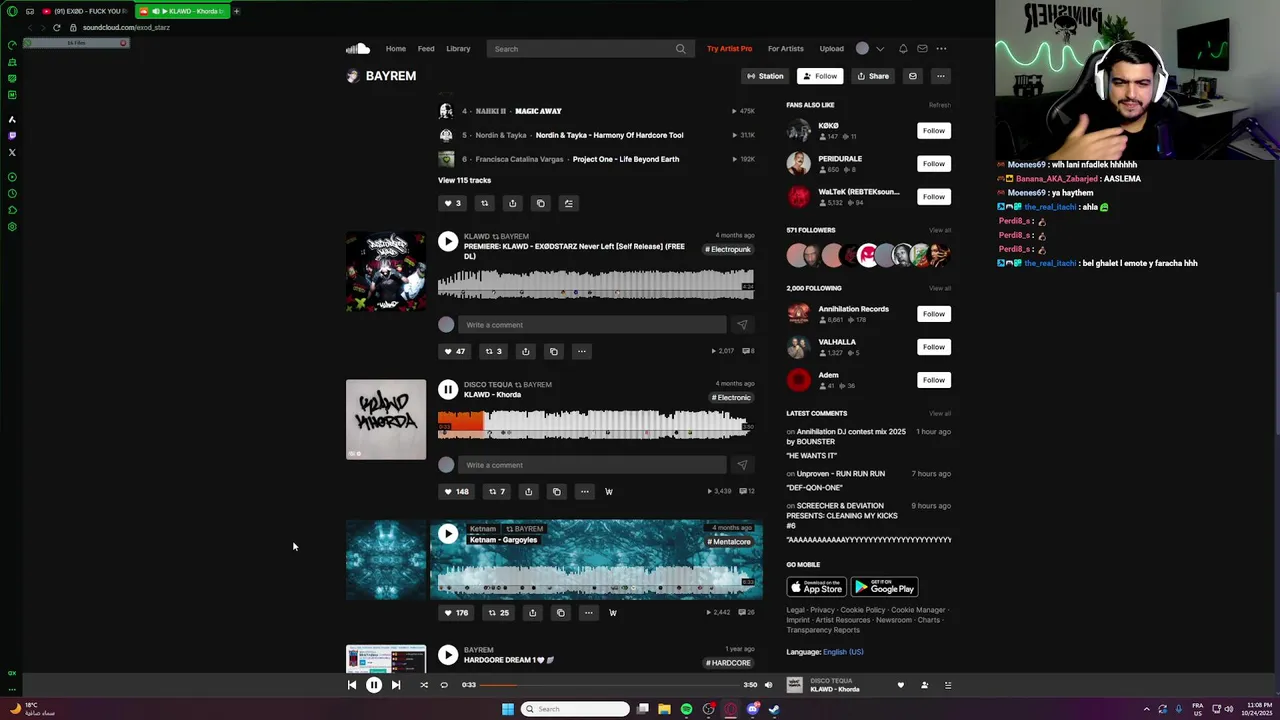Viewport: 1280px width, 720px height.
Task: Like KLAWD premiere track with 47 likes
Action: click(455, 351)
